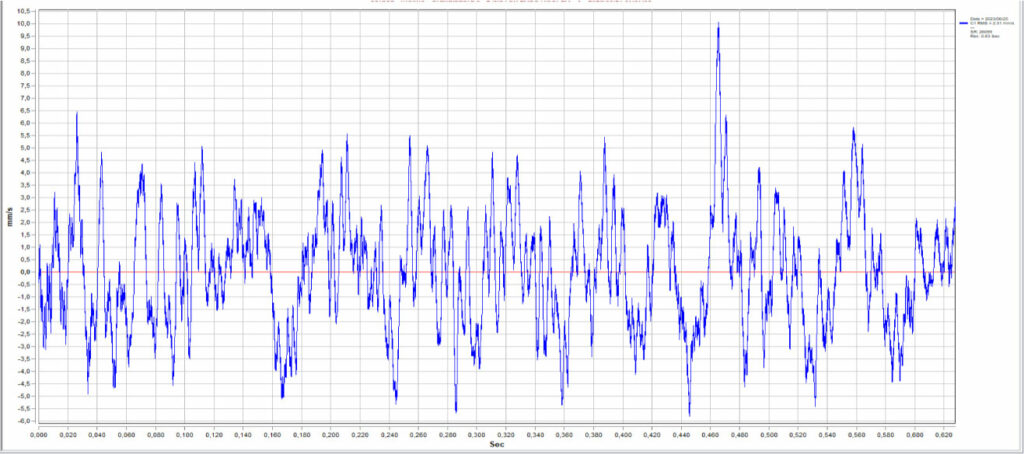Select the legend Date entry text

coord(987,19)
